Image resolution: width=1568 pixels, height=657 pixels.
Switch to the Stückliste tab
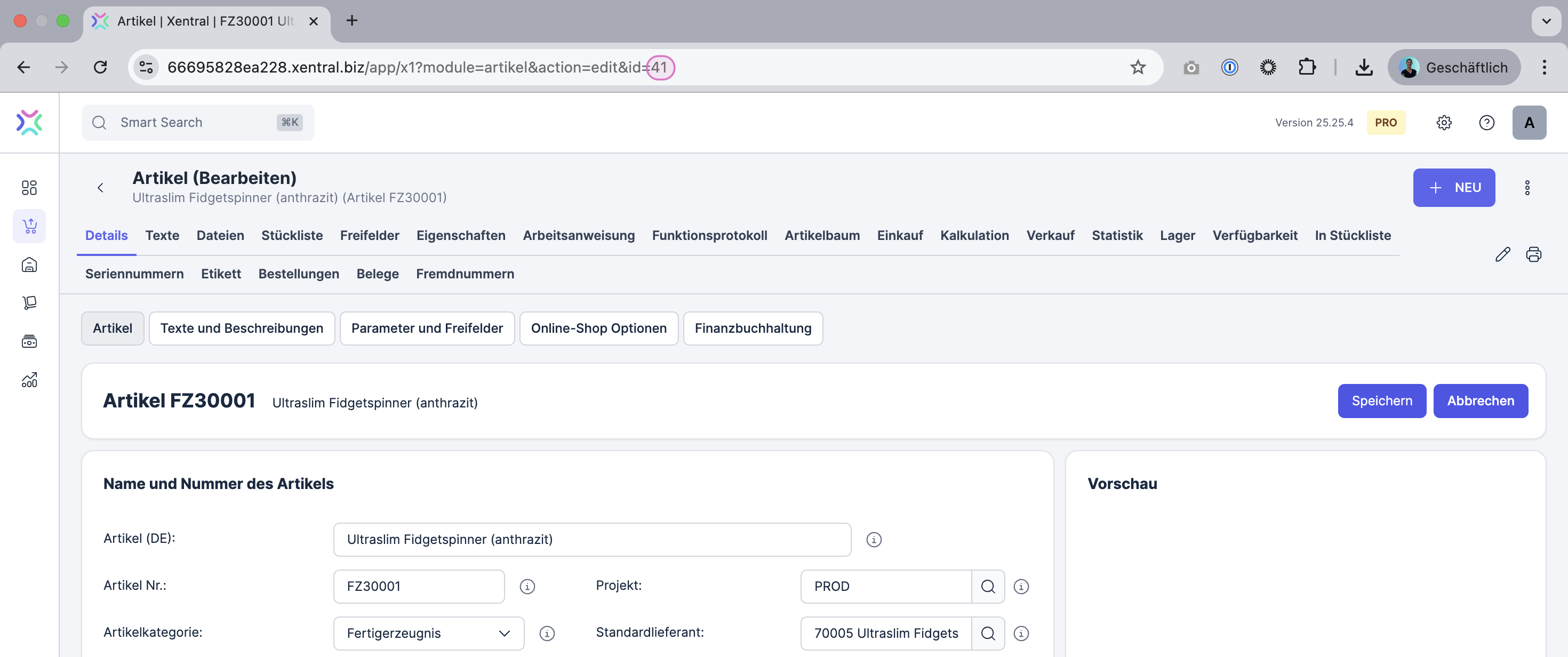pyautogui.click(x=292, y=236)
